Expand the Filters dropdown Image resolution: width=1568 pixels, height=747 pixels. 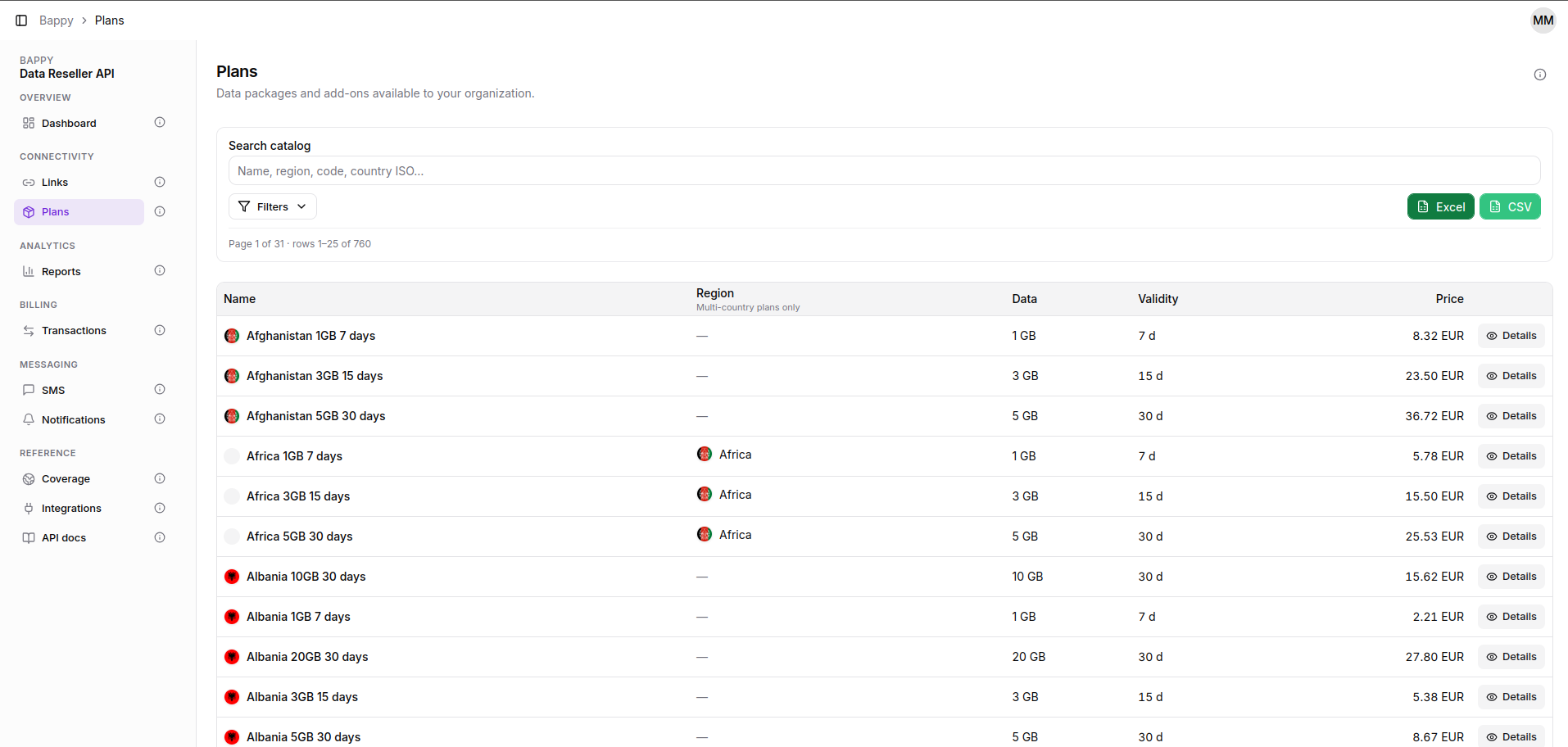[272, 206]
